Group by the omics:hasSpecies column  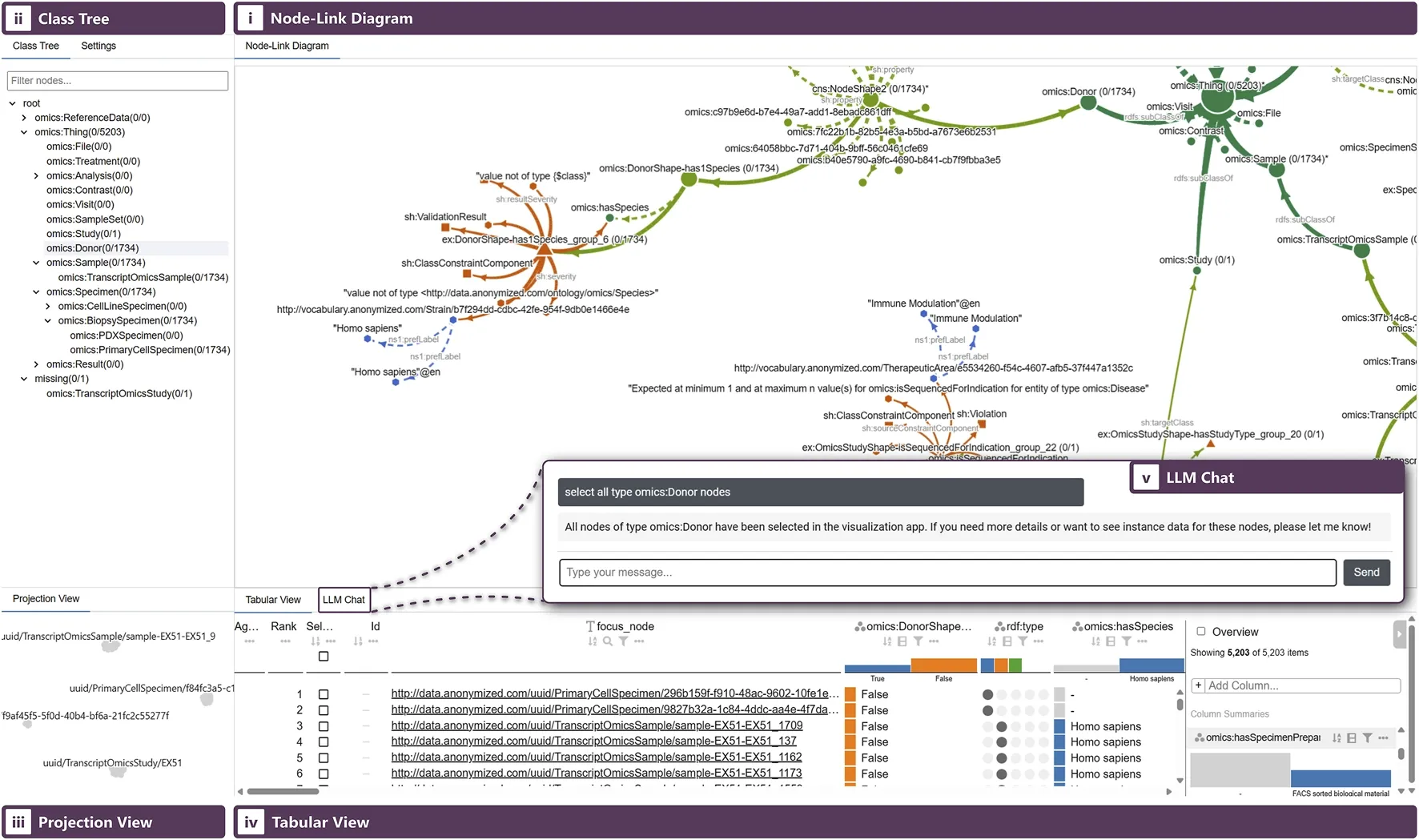(1110, 641)
